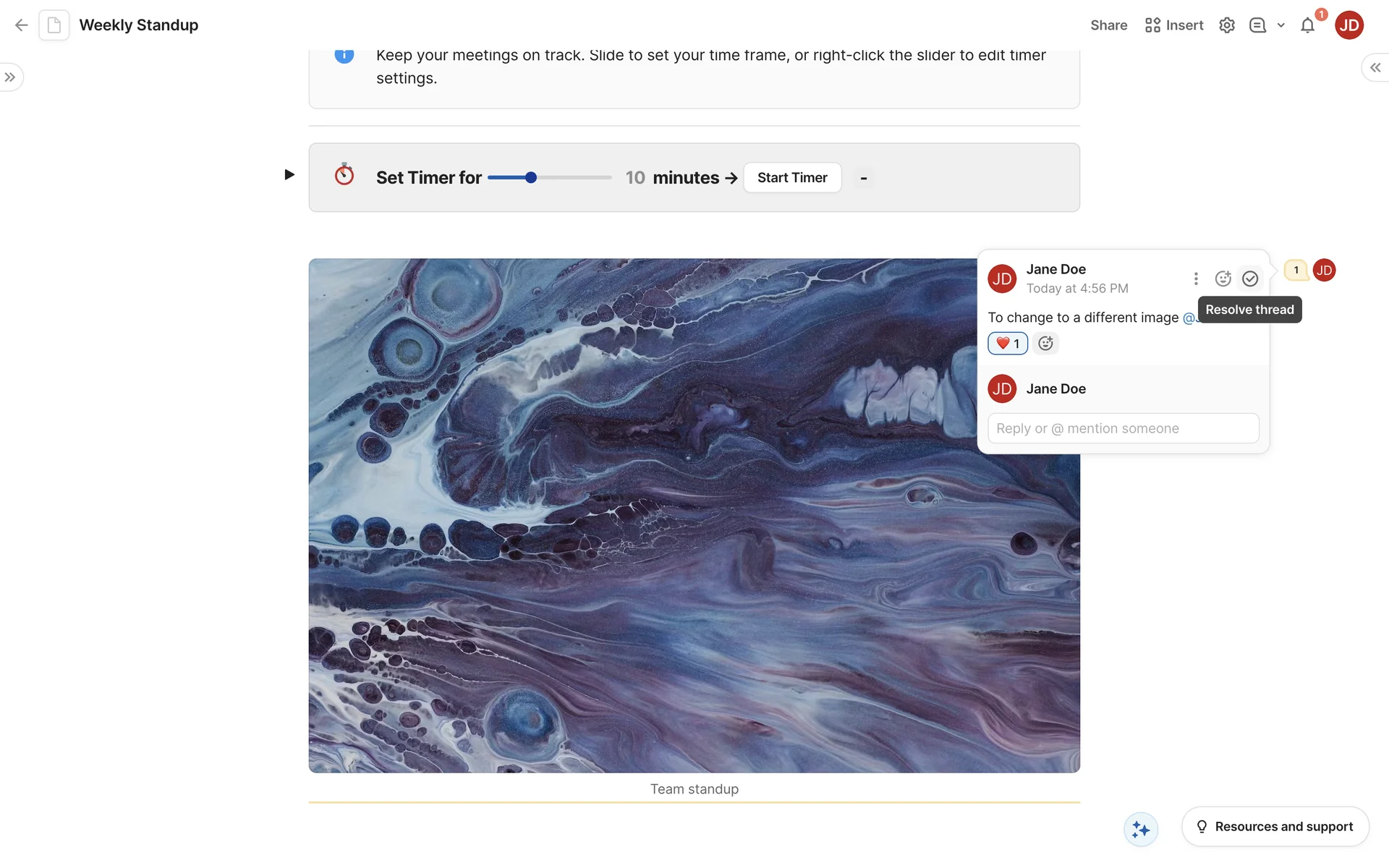Open document settings gear
1389x868 pixels.
pos(1226,25)
